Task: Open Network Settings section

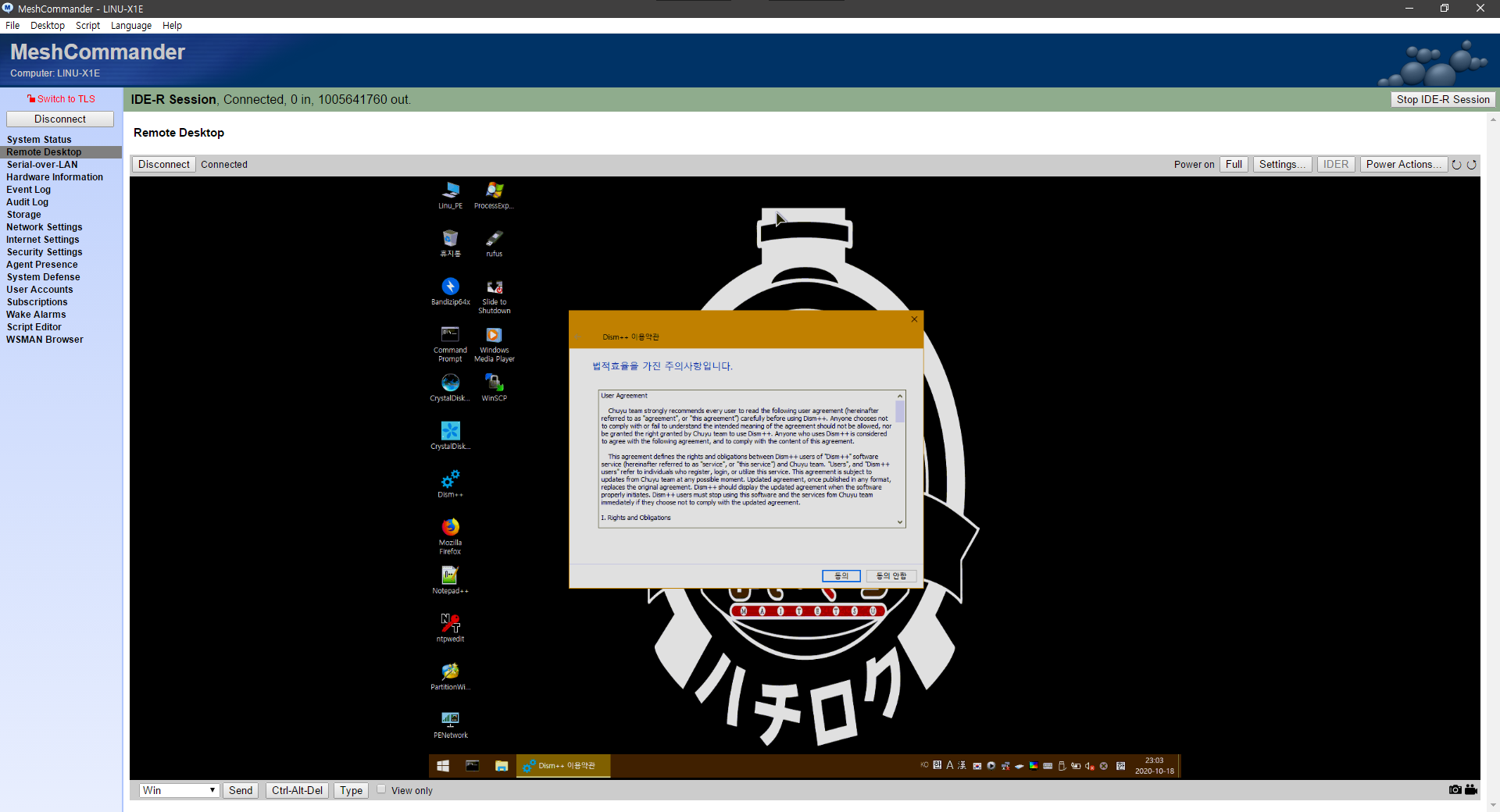Action: pos(45,227)
